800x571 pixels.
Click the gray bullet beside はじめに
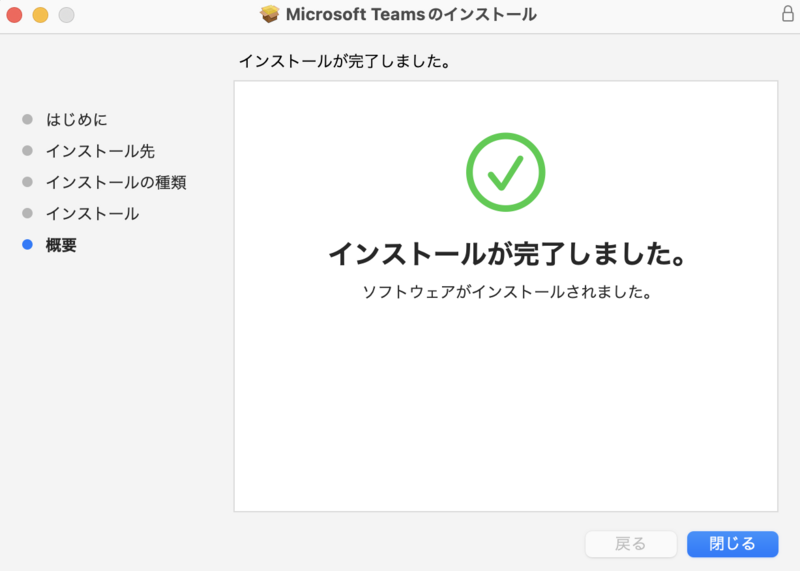click(x=27, y=120)
